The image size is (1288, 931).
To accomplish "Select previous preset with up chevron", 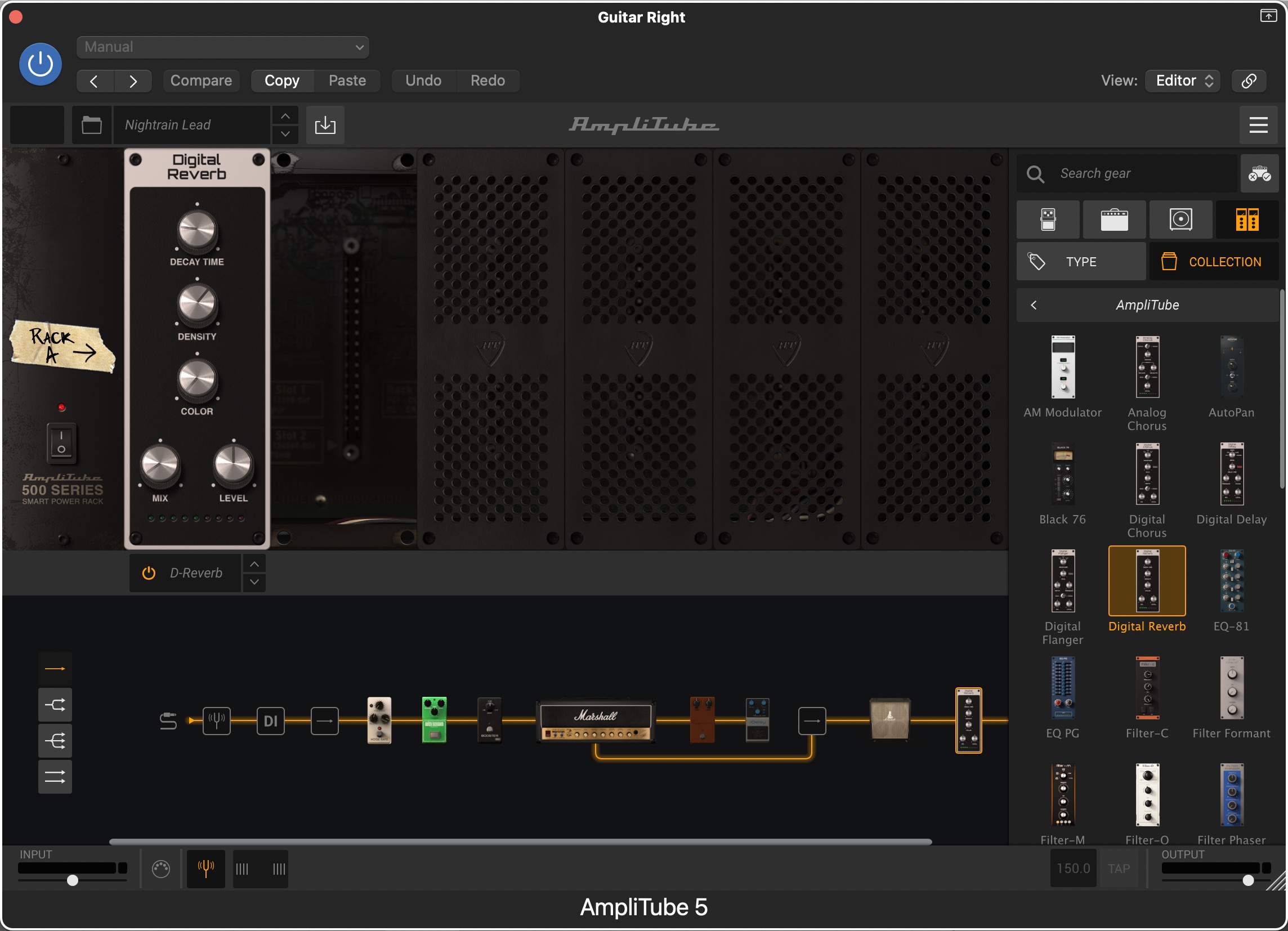I will coord(285,116).
